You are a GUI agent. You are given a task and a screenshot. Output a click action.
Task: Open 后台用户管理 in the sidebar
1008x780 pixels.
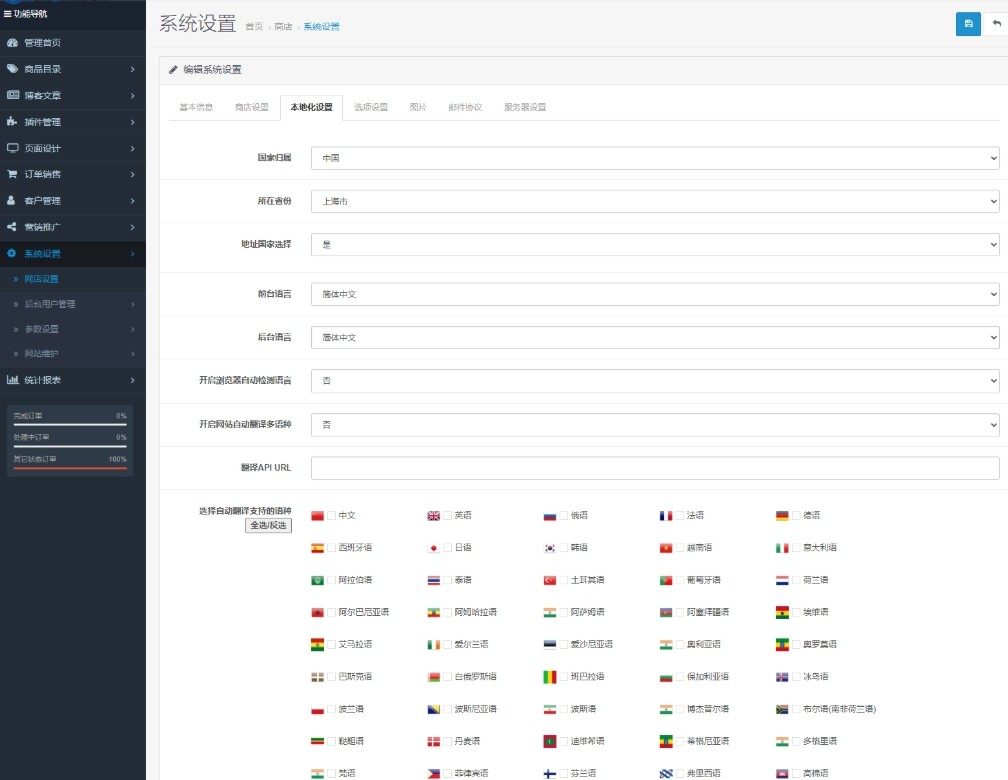(50, 304)
